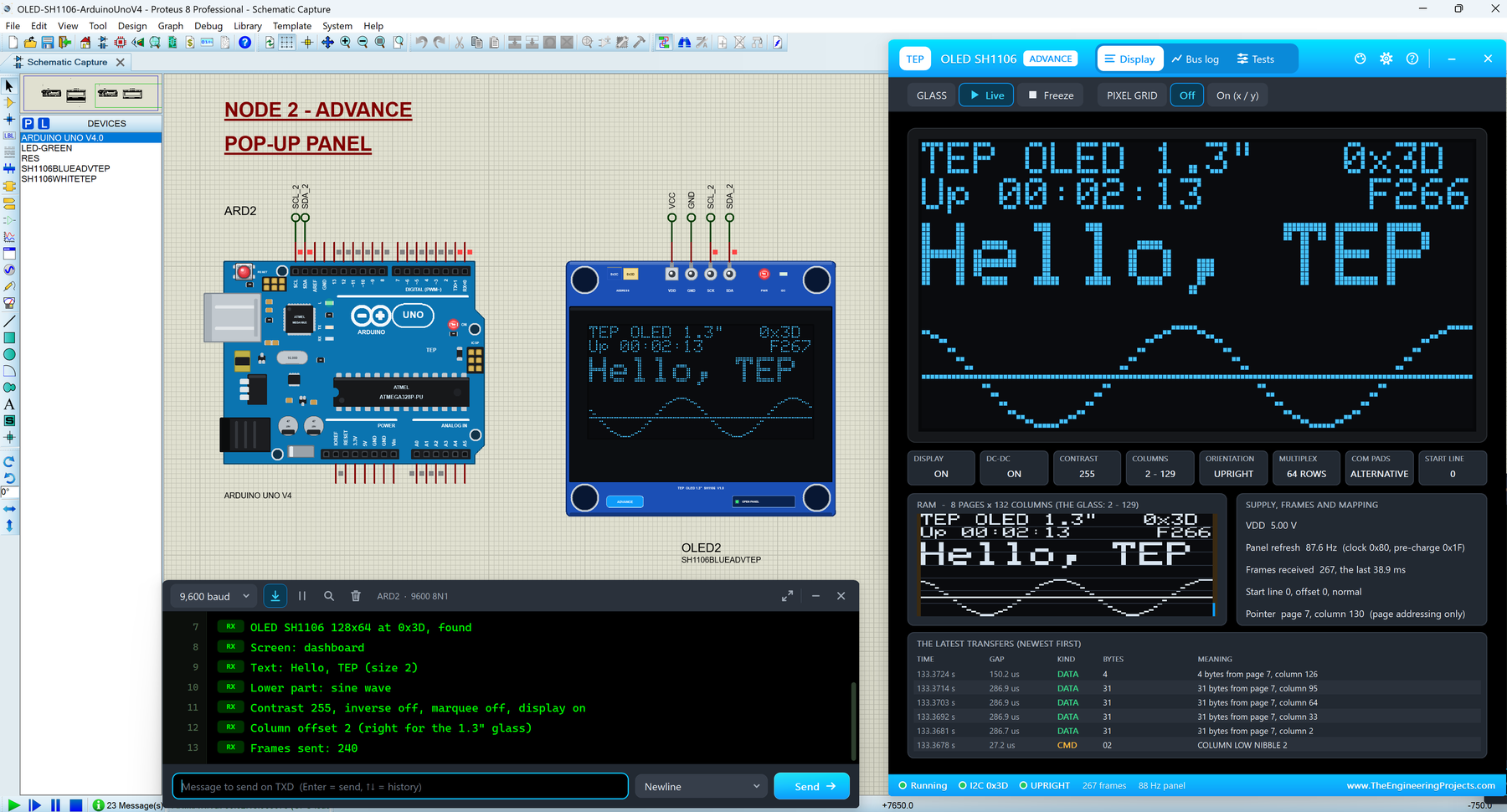Screen dimensions: 1507x812
Task: Toggle the GLASS view option
Action: [x=932, y=95]
